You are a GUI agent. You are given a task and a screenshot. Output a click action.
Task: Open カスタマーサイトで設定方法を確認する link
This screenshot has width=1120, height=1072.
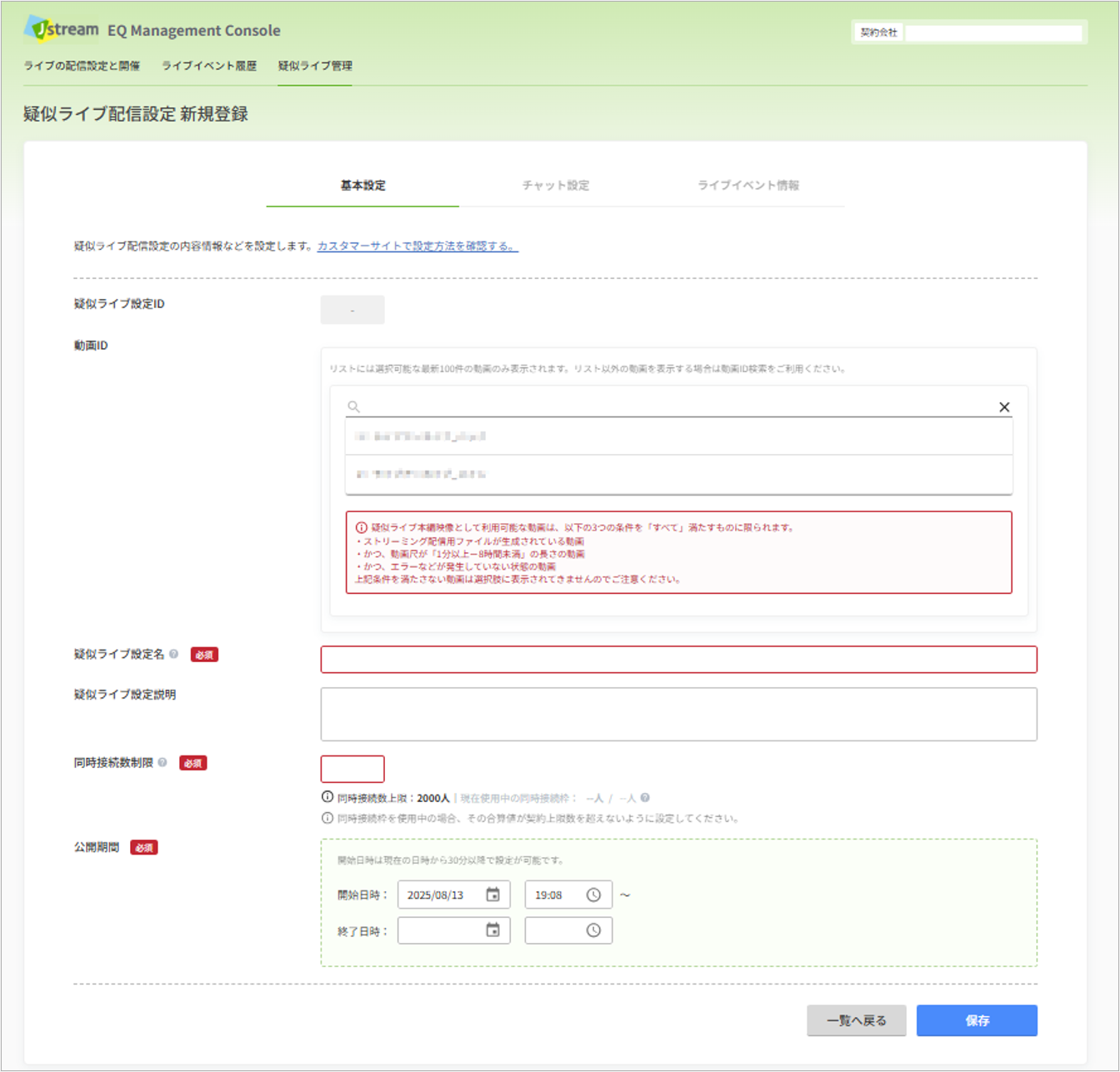[x=417, y=247]
